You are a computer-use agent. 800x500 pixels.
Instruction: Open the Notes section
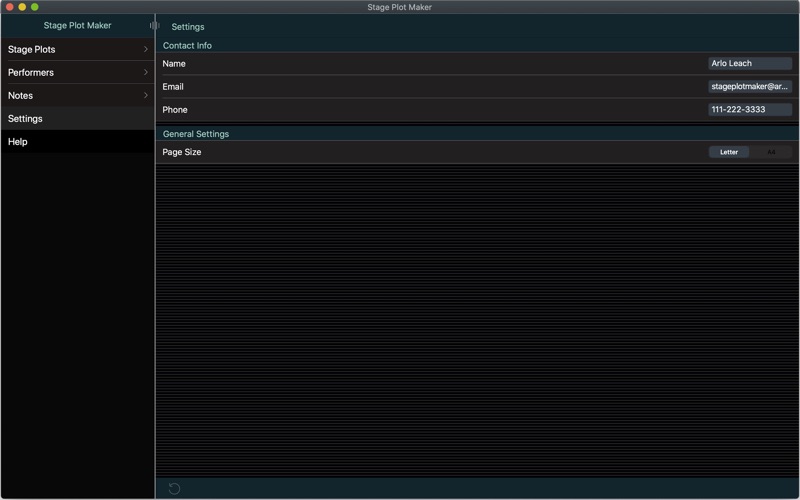pos(78,95)
